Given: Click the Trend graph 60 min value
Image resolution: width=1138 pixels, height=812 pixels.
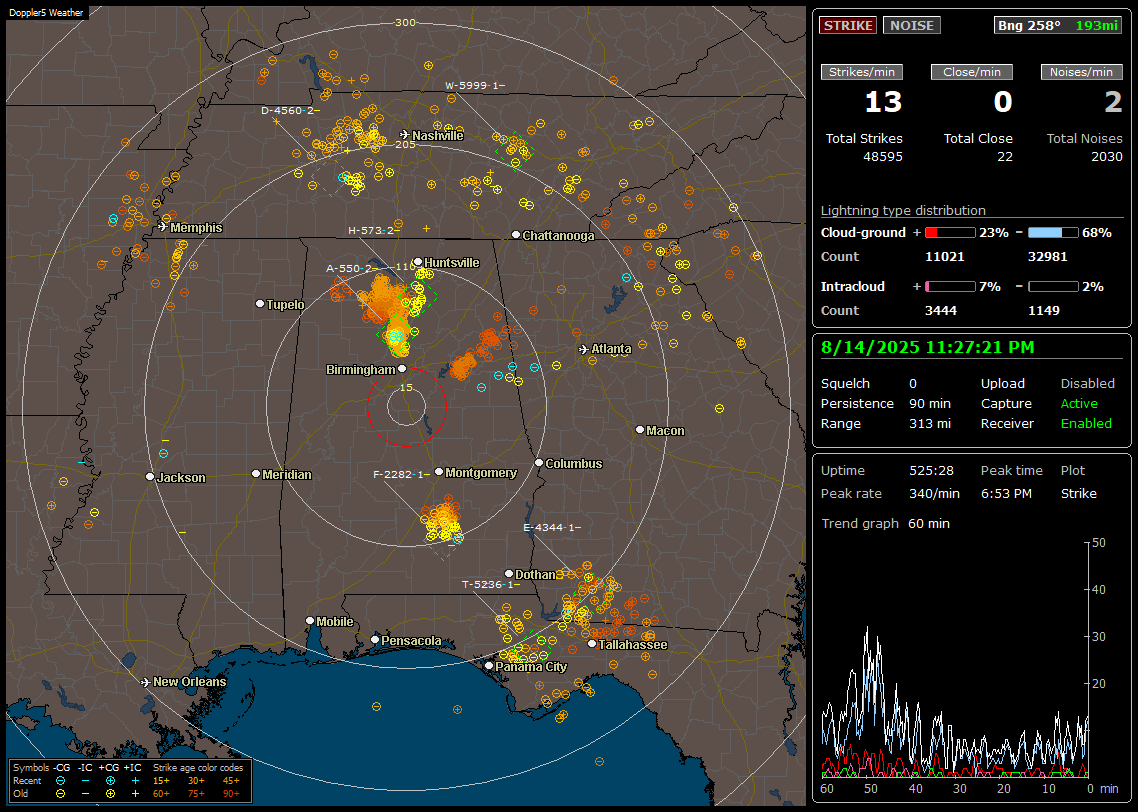Looking at the screenshot, I should pos(929,523).
